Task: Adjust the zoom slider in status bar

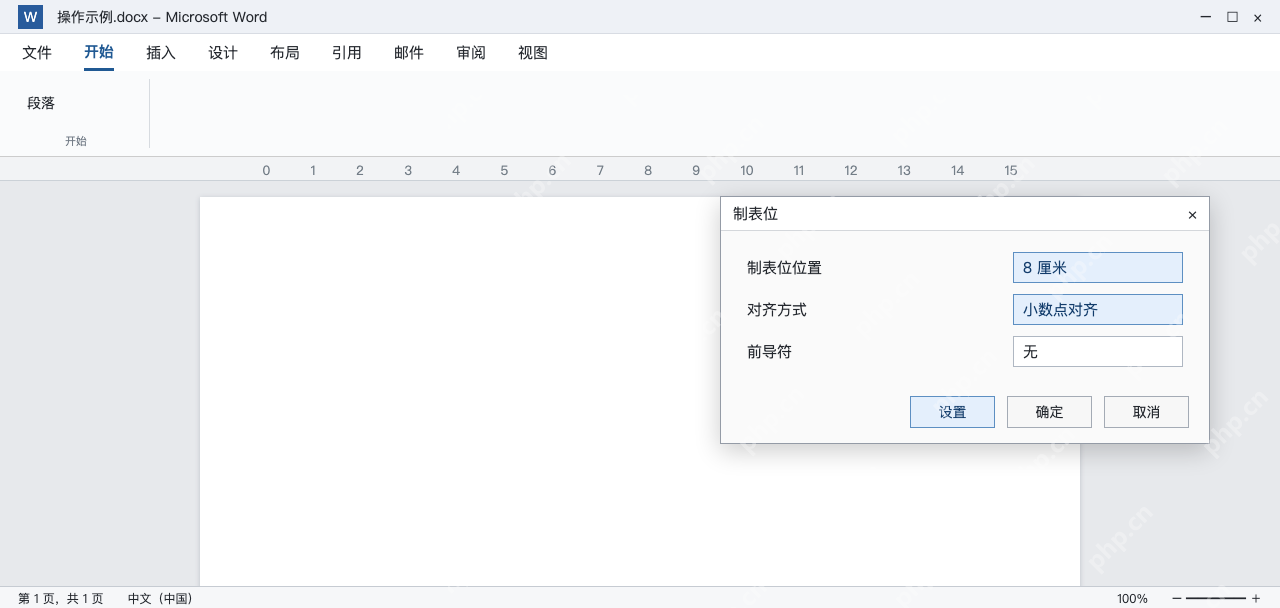Action: coord(1216,598)
